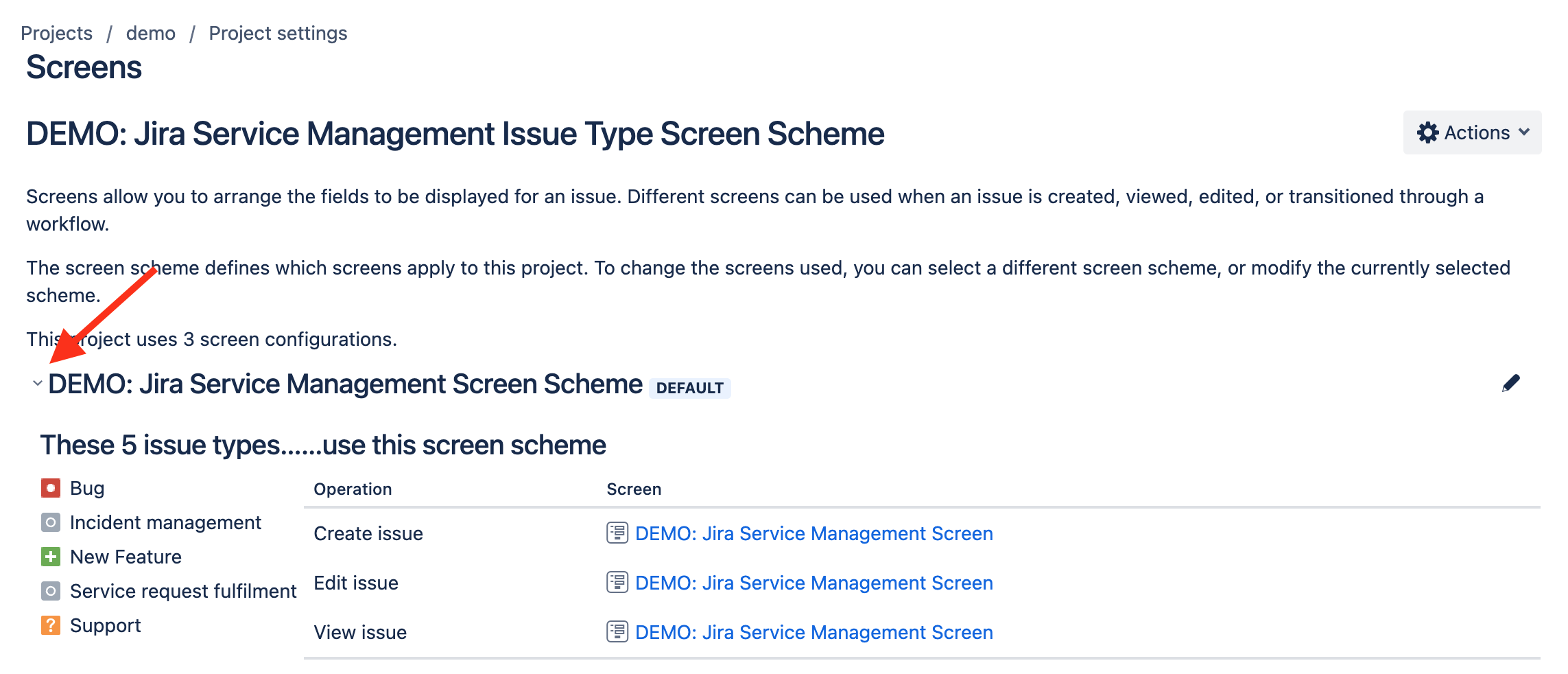Select the Bug issue type label

click(87, 488)
